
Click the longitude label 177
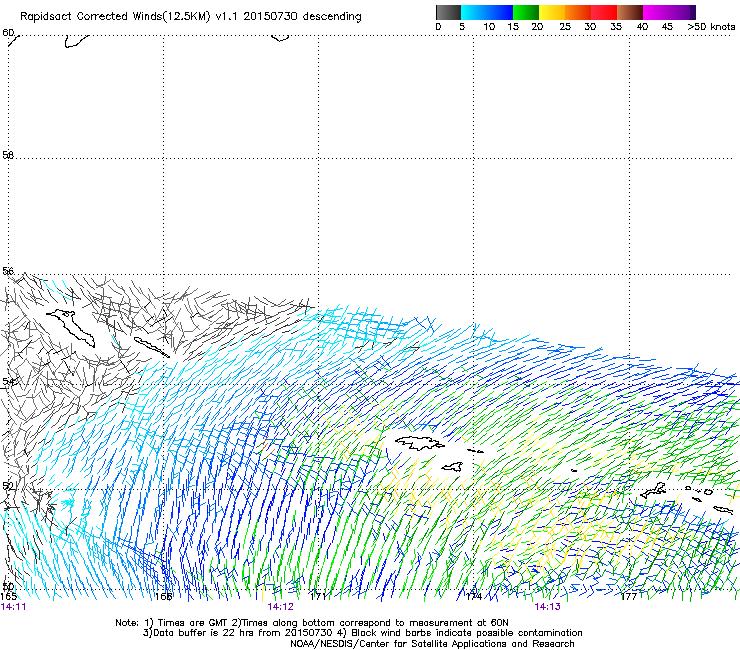tap(629, 597)
